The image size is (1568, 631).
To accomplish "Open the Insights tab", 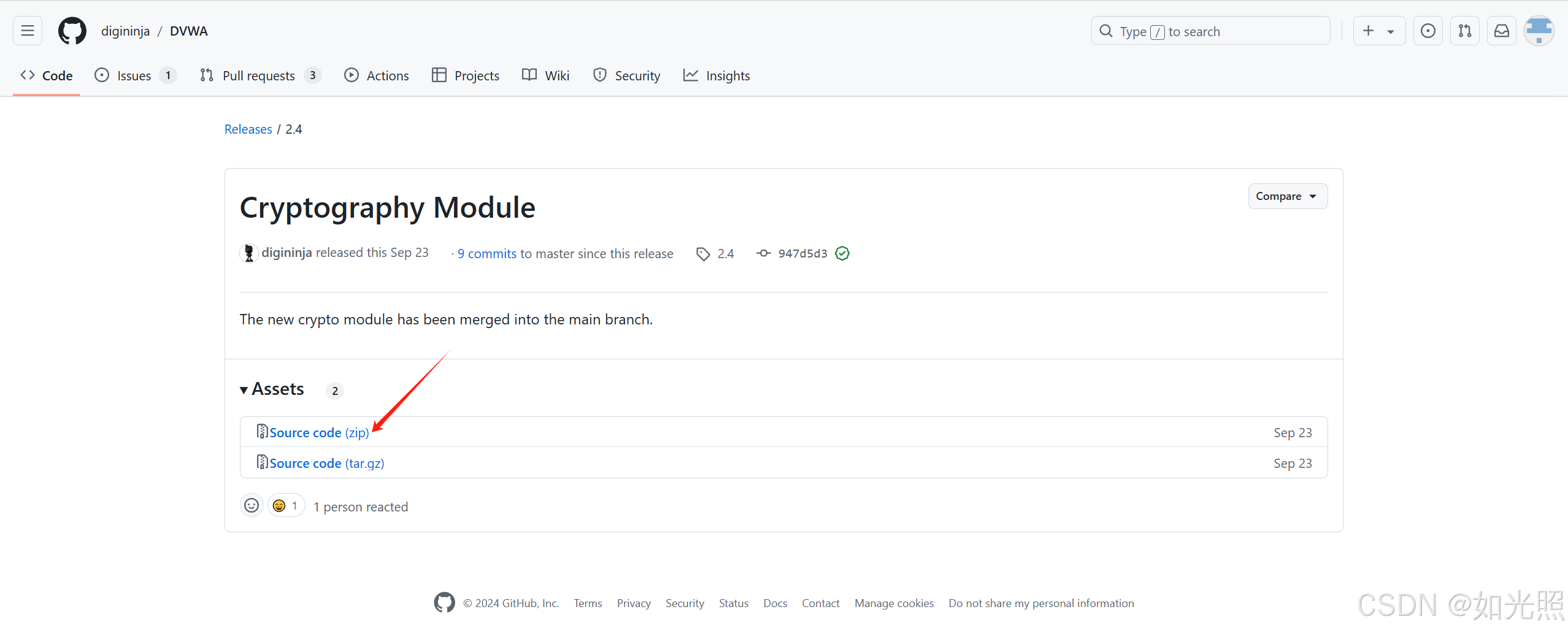I will [x=717, y=75].
